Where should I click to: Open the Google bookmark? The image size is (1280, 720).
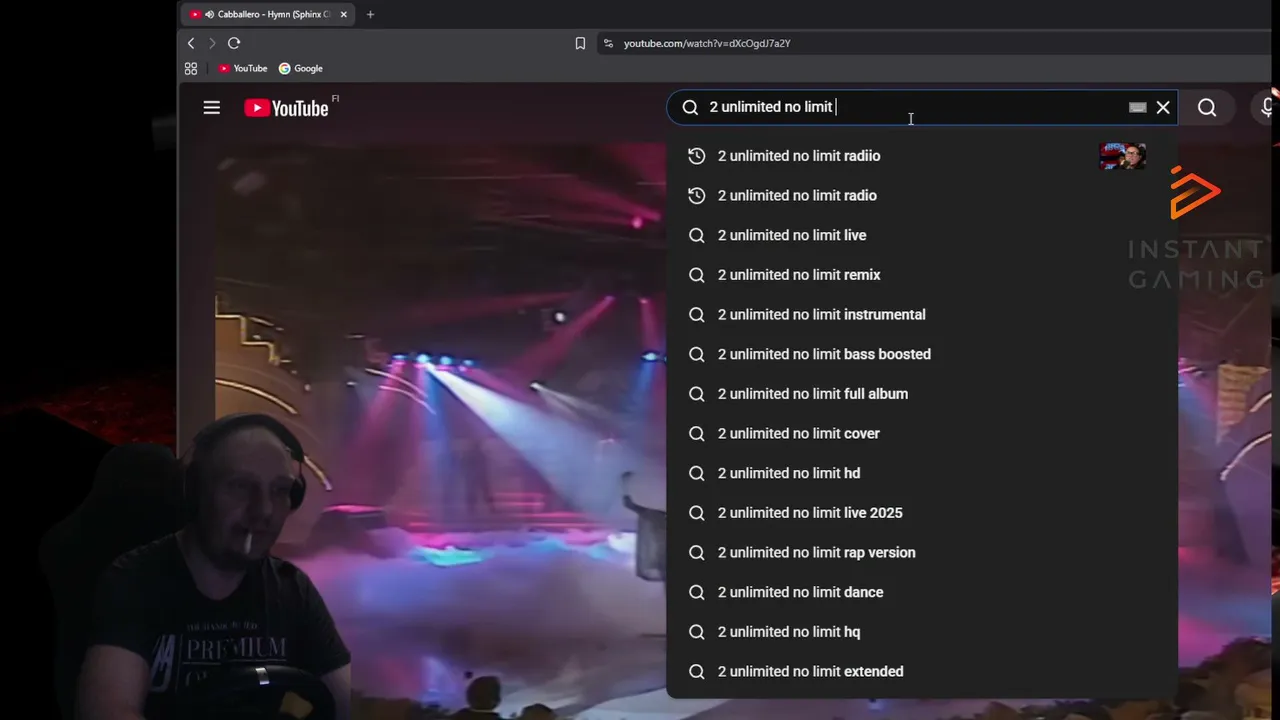point(301,68)
